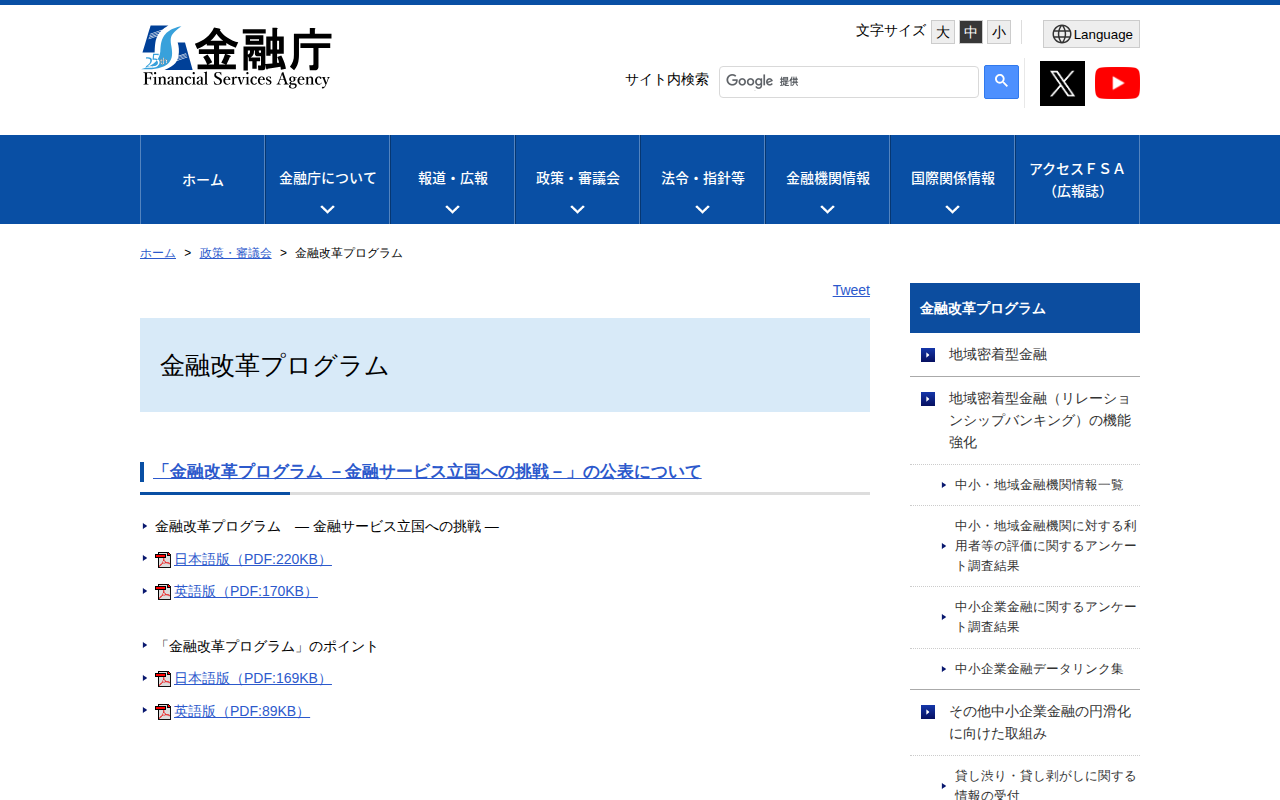This screenshot has width=1280, height=800.
Task: Open 中小企業金融に関するアンケート調査結果 link
Action: pyautogui.click(x=1046, y=617)
